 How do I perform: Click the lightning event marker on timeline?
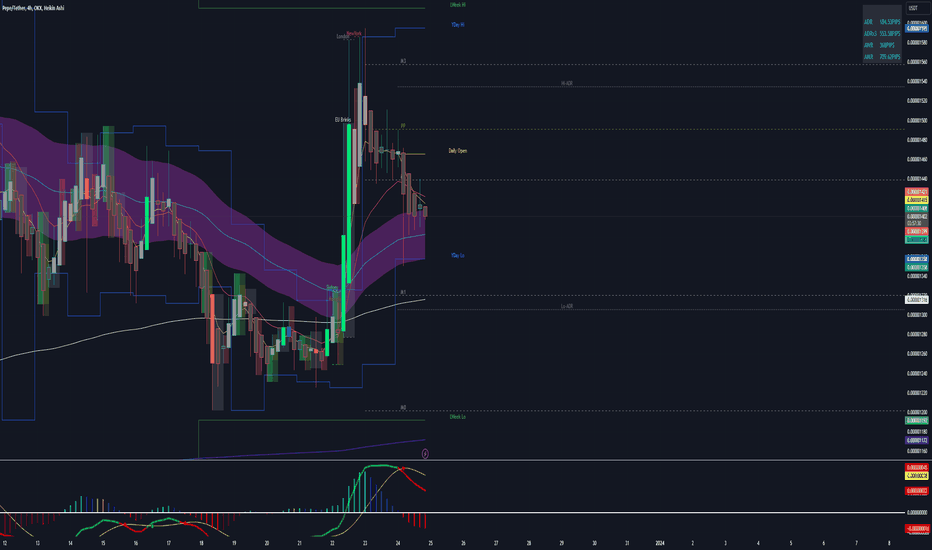[425, 454]
